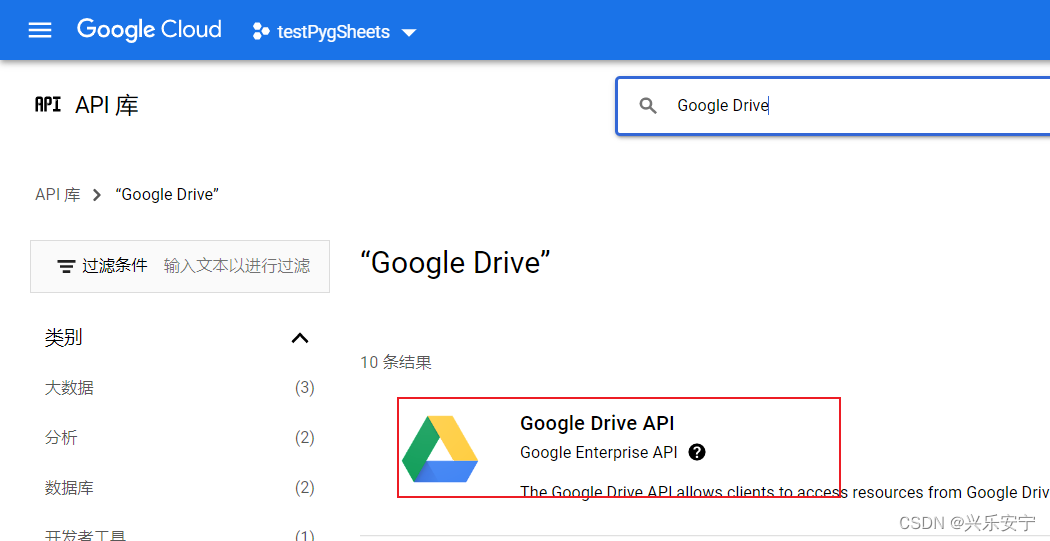Click the (3) count beside 大数据
This screenshot has width=1050, height=541.
pyautogui.click(x=305, y=388)
